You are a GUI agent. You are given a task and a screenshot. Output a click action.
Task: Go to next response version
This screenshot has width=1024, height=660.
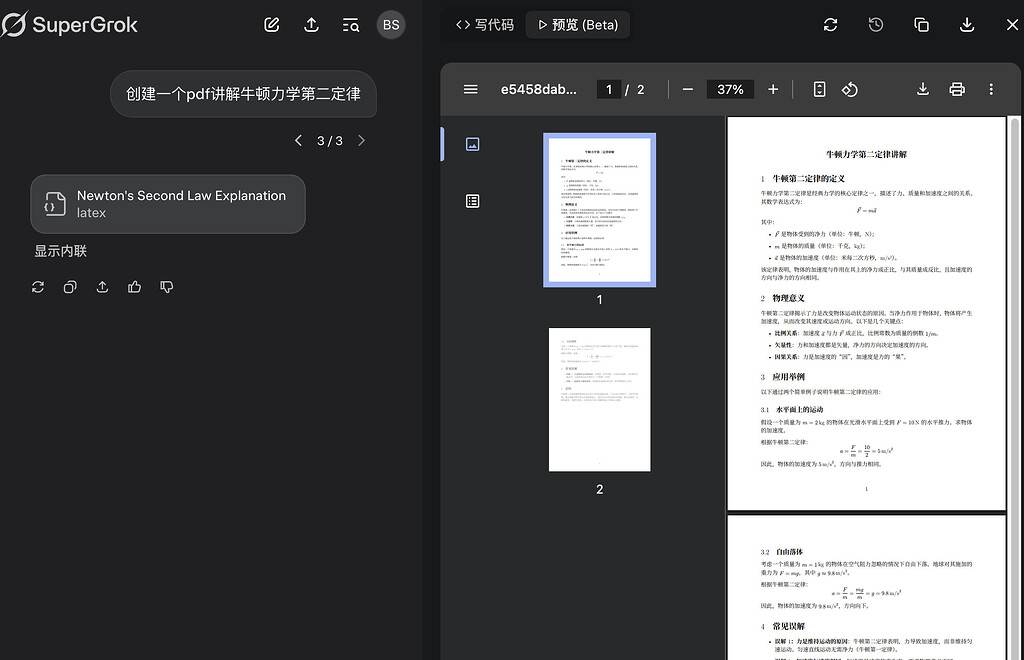click(x=361, y=140)
